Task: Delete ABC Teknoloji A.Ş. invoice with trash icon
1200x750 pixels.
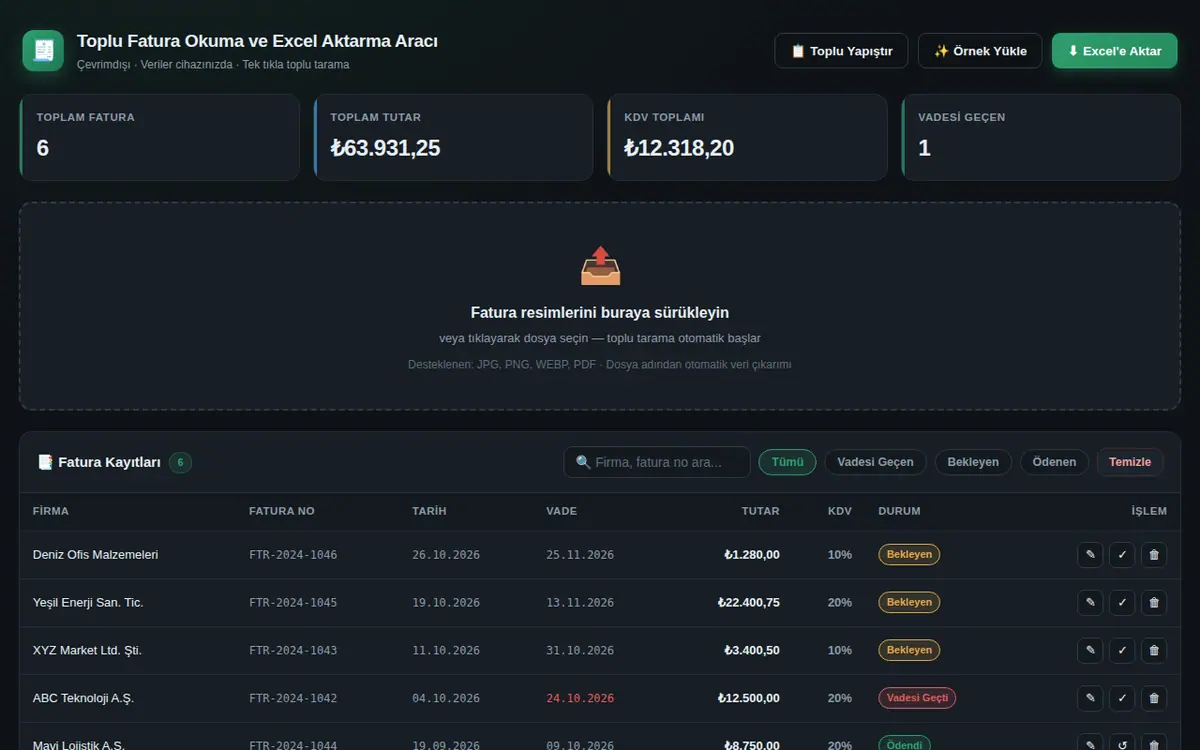Action: 1154,698
